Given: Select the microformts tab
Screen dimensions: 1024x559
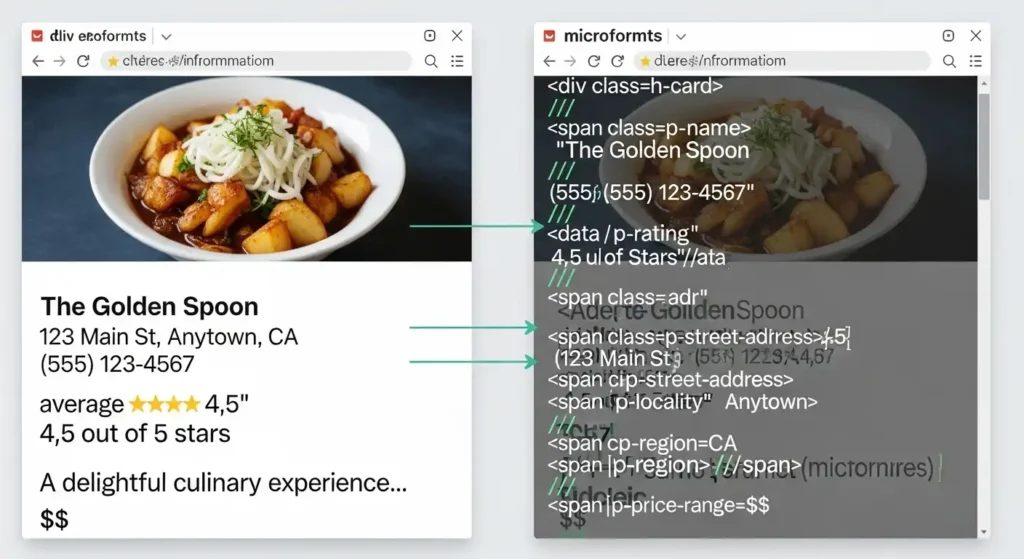Looking at the screenshot, I should click(x=605, y=36).
